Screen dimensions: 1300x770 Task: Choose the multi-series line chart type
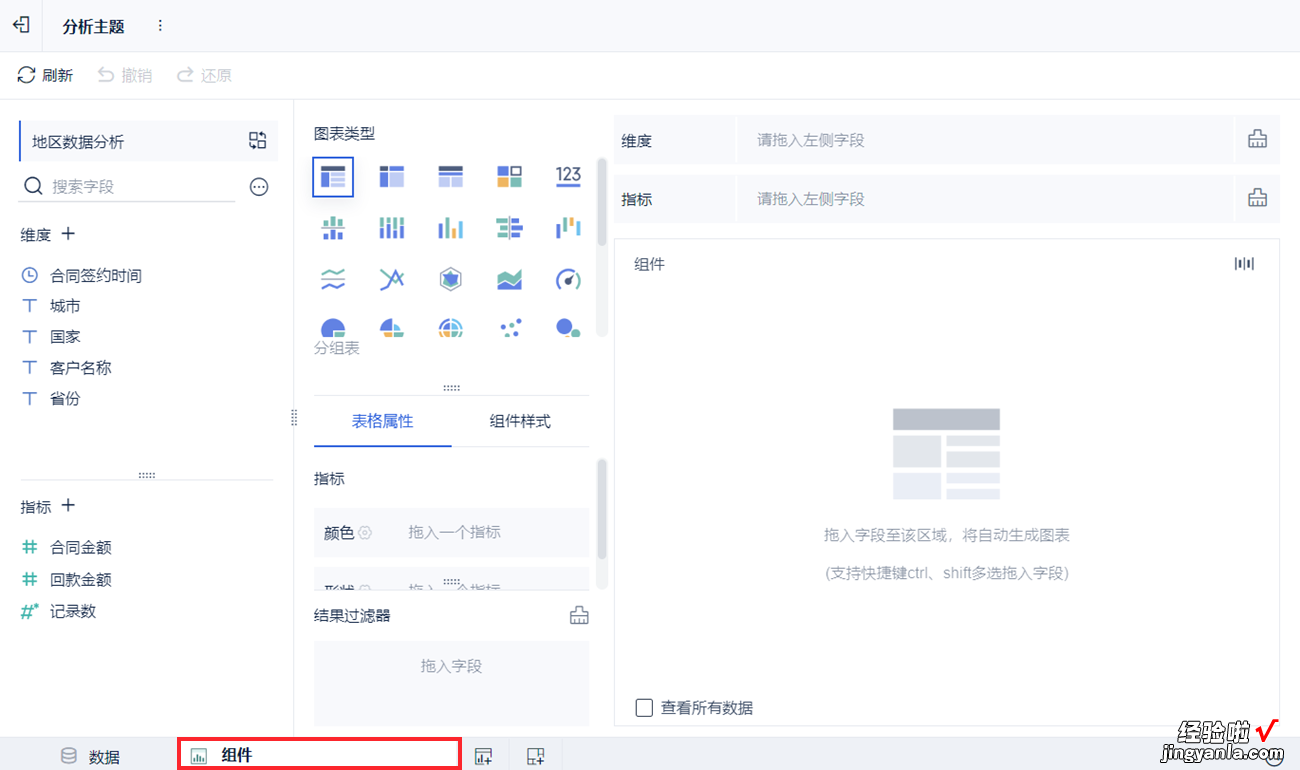[392, 279]
